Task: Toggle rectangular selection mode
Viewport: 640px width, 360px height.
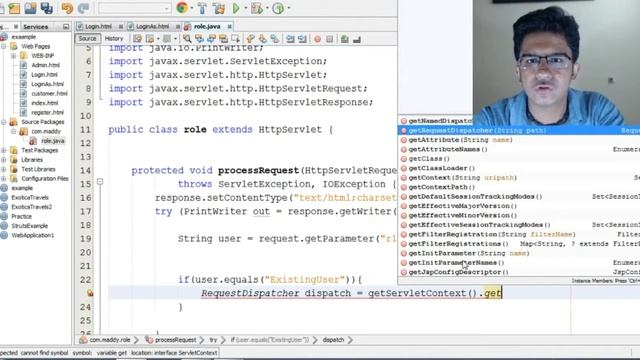Action: coord(236,39)
